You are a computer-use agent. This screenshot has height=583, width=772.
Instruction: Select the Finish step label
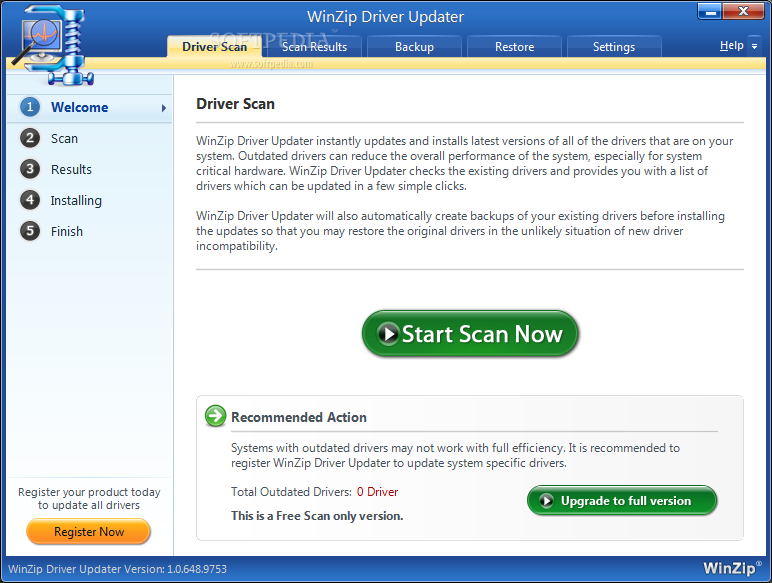[x=67, y=231]
